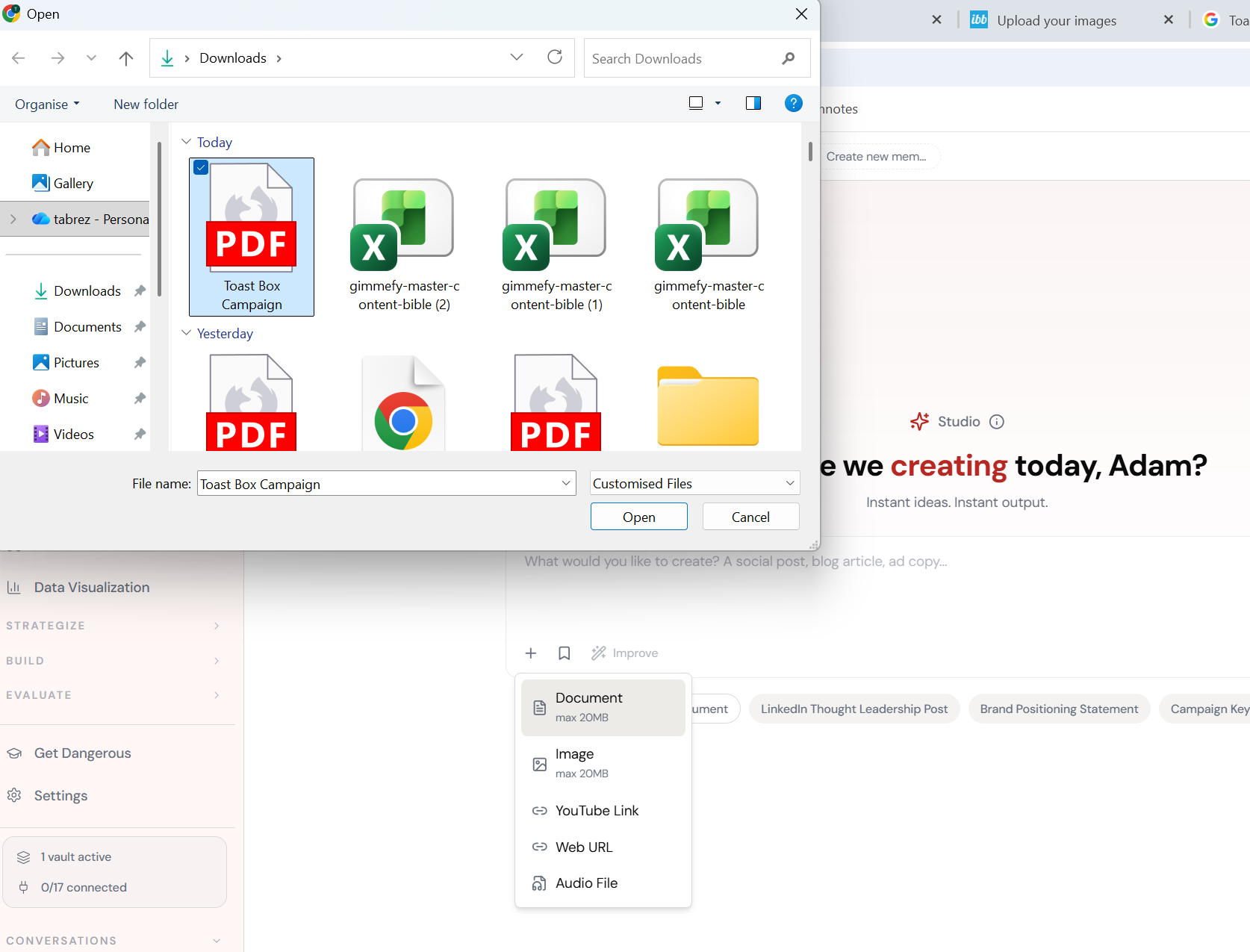Toggle the preview pane in the dialog

click(753, 103)
